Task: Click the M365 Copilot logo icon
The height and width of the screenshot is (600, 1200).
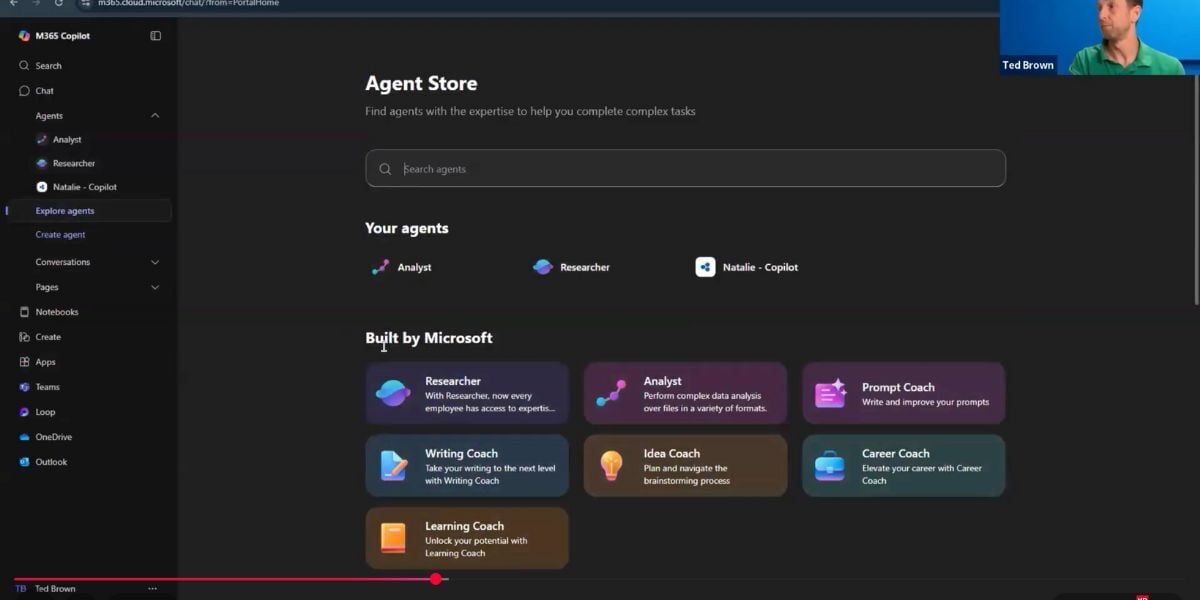Action: coord(24,36)
